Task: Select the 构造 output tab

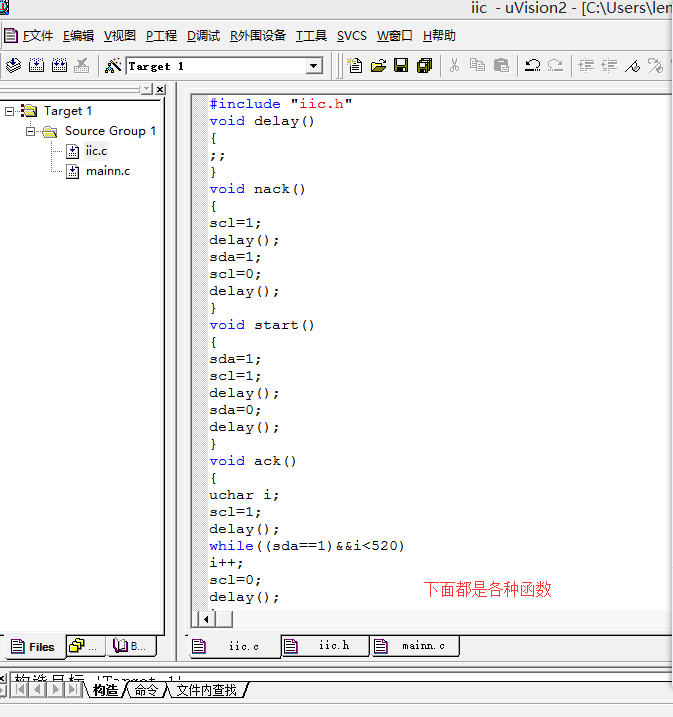Action: (x=105, y=690)
